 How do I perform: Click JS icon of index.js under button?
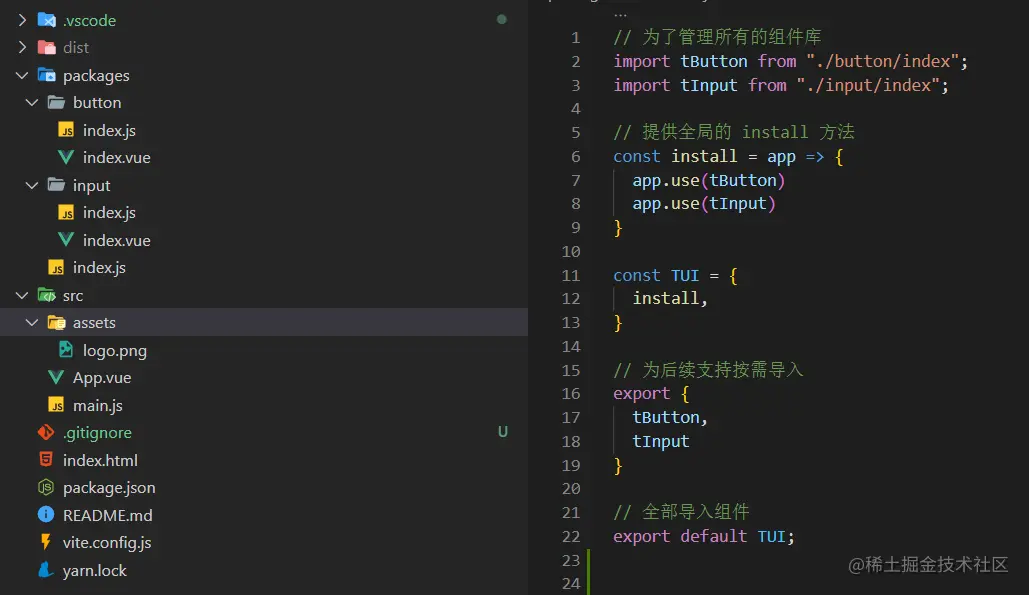[x=66, y=130]
